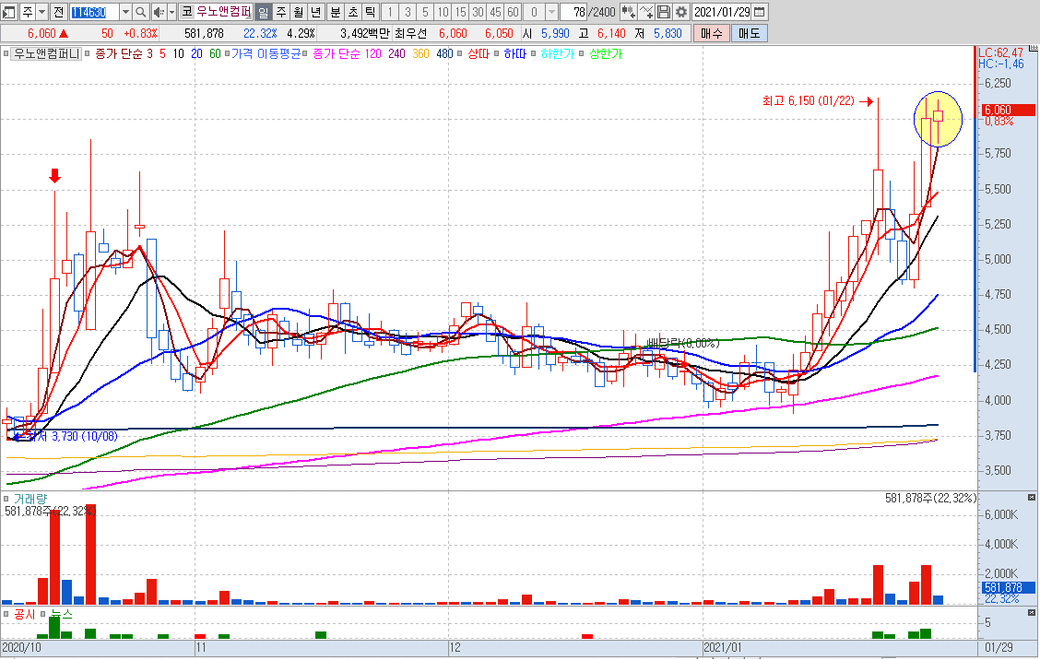
Task: Click the save chart floppy disk icon
Action: tap(663, 12)
